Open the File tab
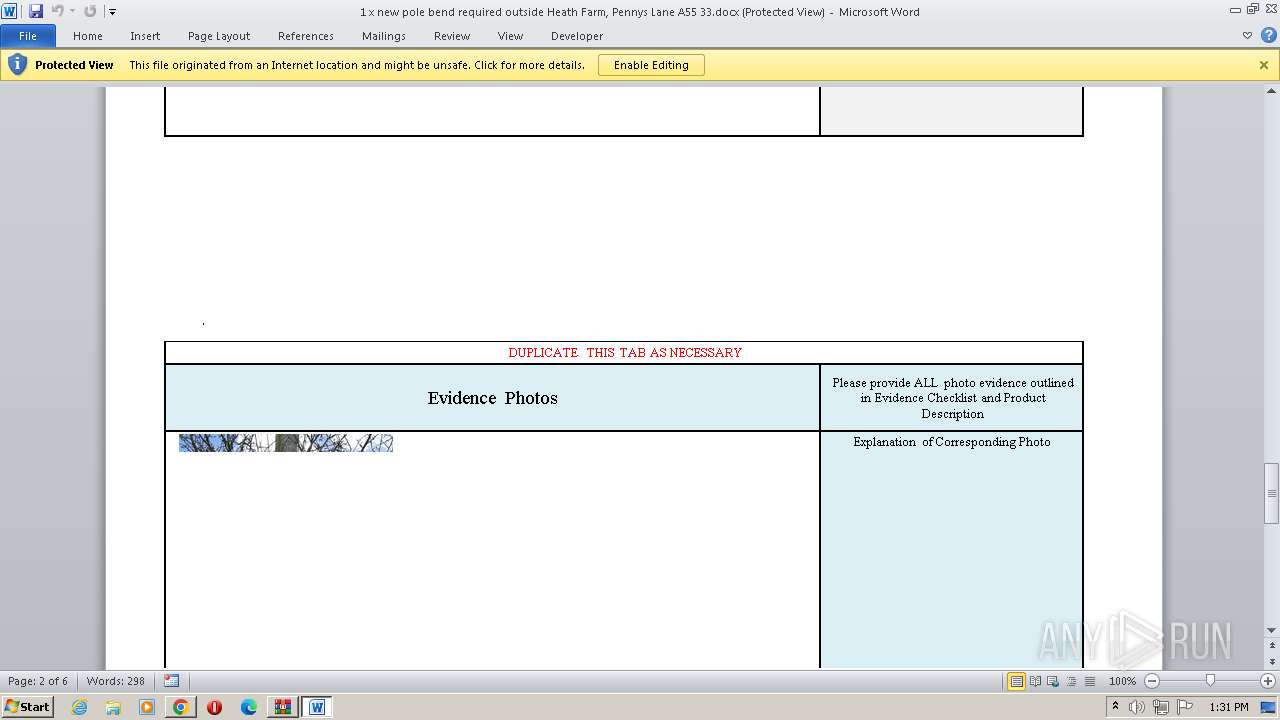This screenshot has width=1280, height=720. pos(28,36)
